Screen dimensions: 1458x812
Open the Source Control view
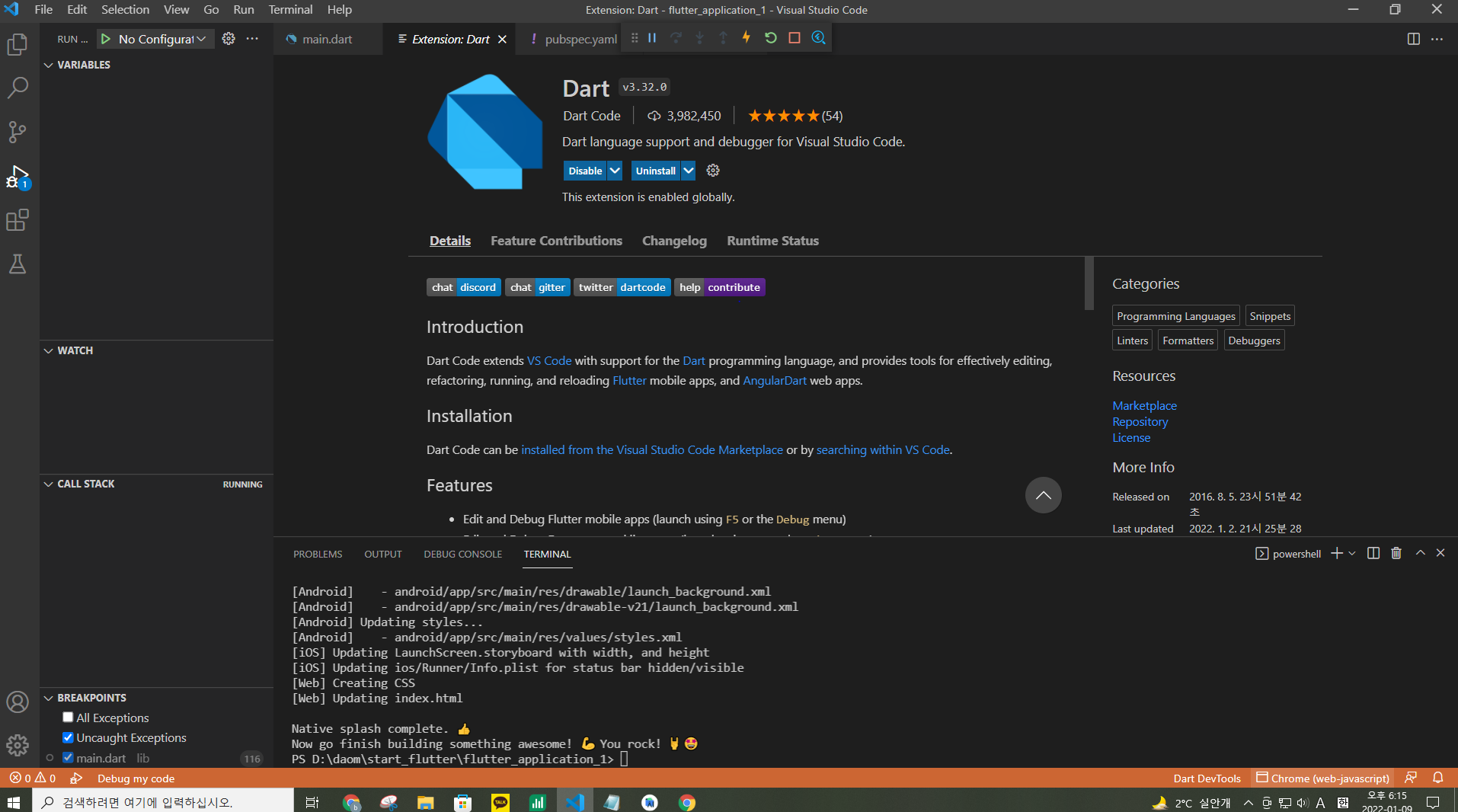pyautogui.click(x=18, y=132)
